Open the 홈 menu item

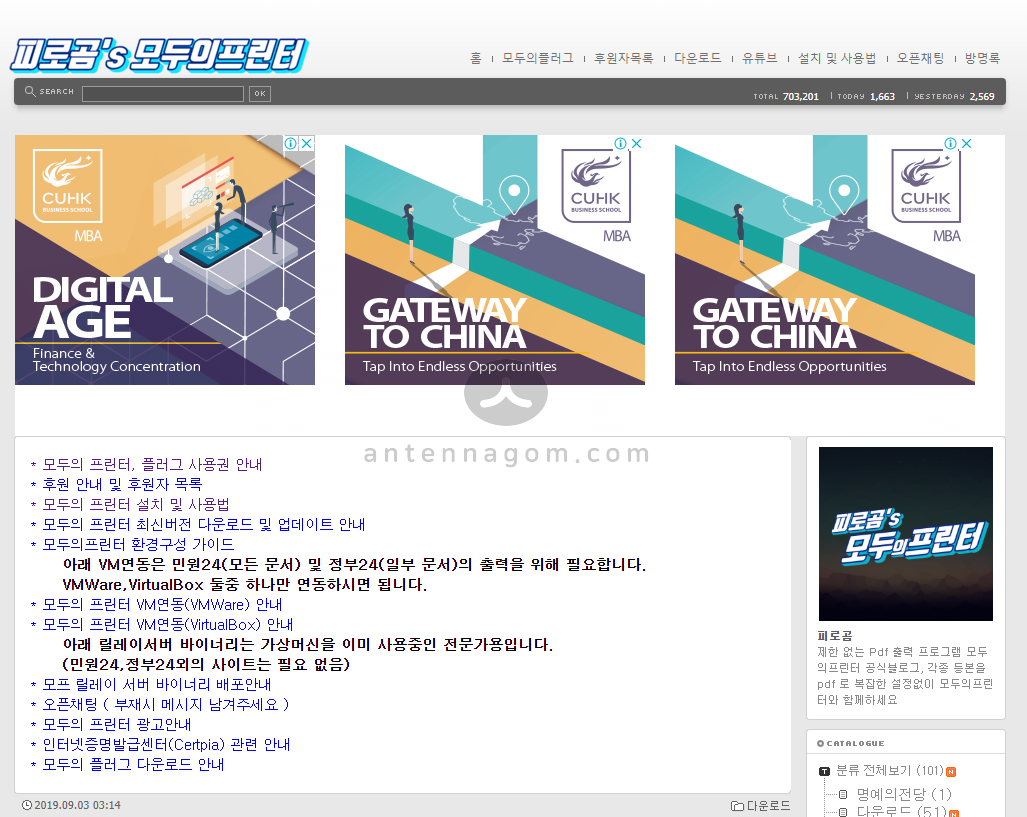coord(476,58)
